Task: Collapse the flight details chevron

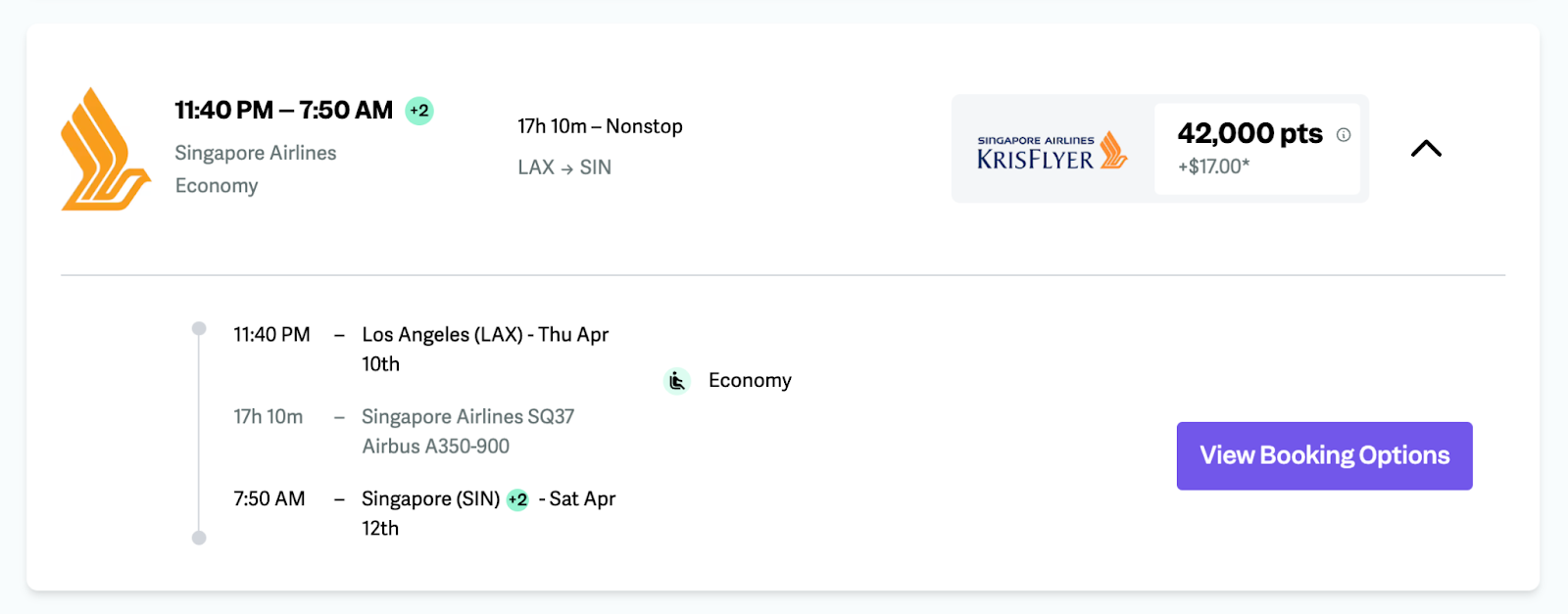Action: point(1426,149)
